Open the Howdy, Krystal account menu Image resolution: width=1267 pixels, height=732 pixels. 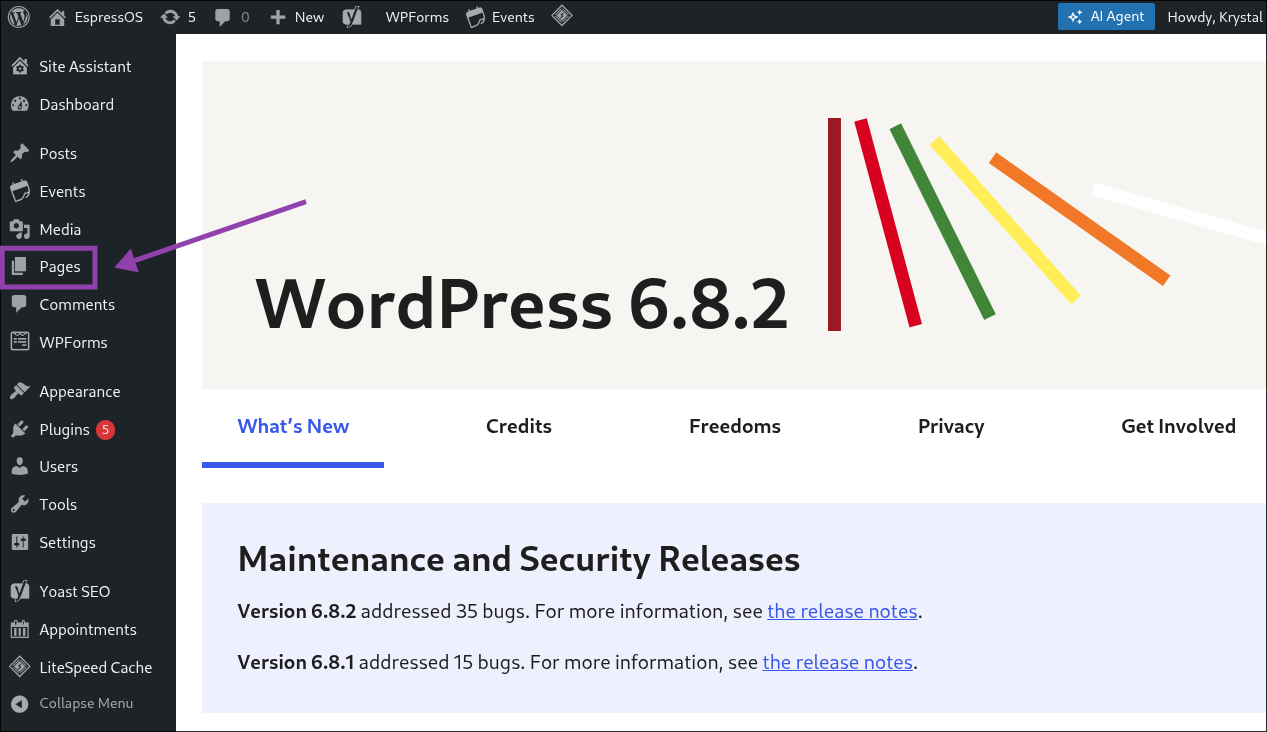click(x=1215, y=17)
